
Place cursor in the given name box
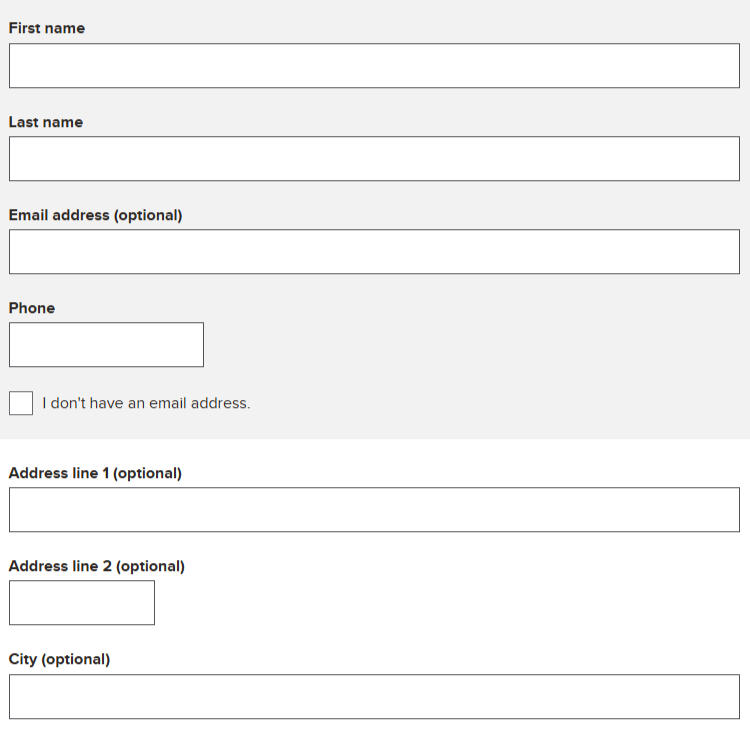coord(374,66)
